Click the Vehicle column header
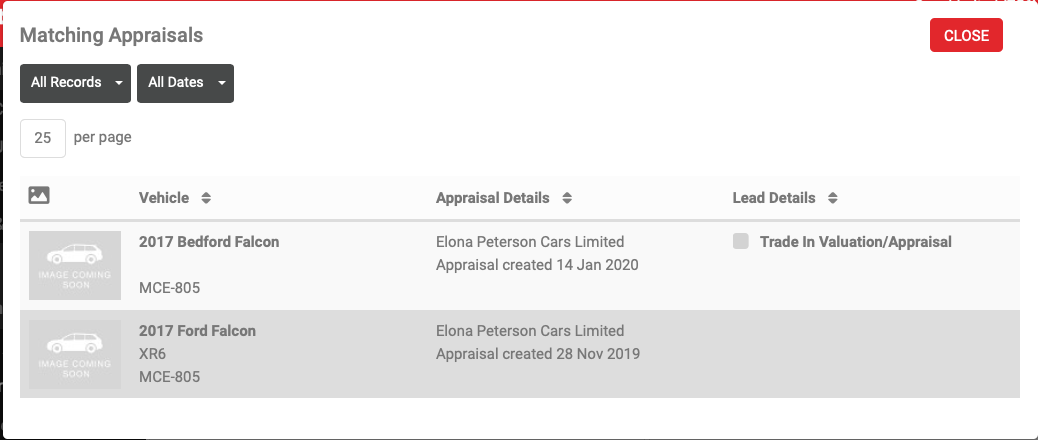 [x=164, y=198]
